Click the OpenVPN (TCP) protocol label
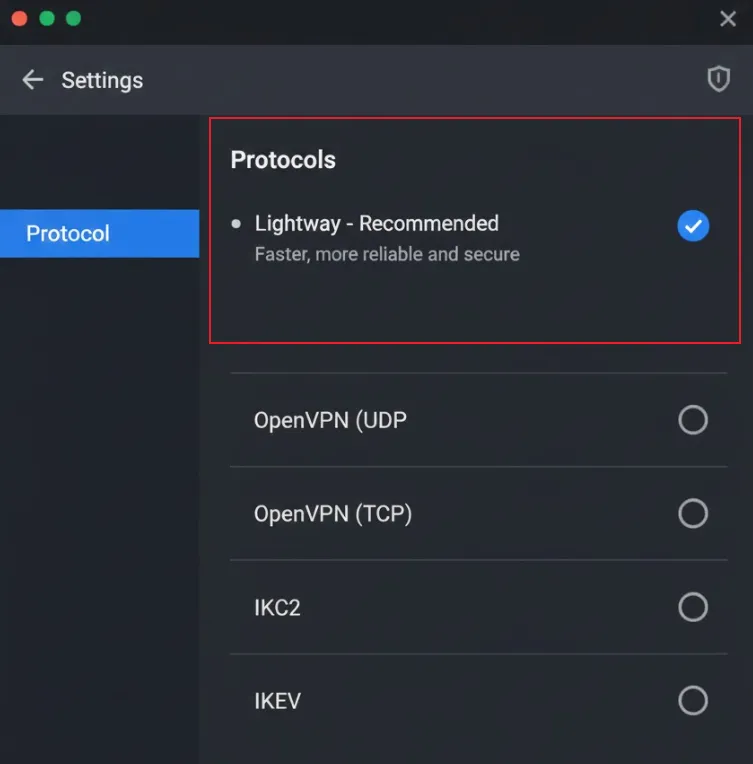 (x=333, y=514)
